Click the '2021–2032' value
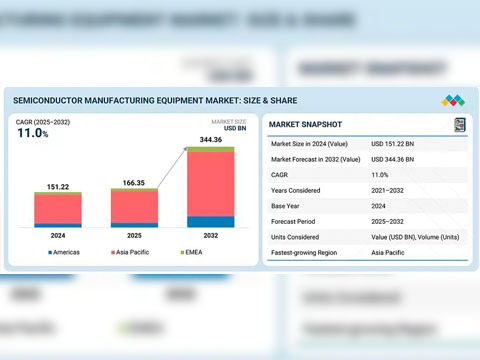The image size is (480, 360). (387, 191)
